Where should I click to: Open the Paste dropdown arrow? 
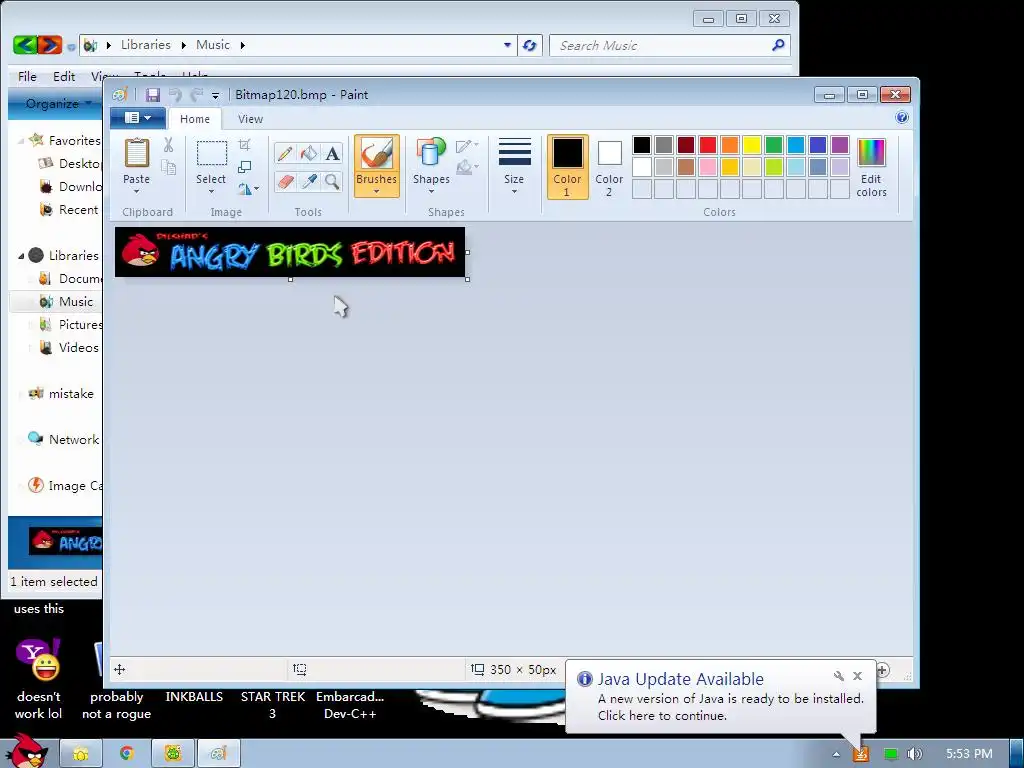coord(136,191)
